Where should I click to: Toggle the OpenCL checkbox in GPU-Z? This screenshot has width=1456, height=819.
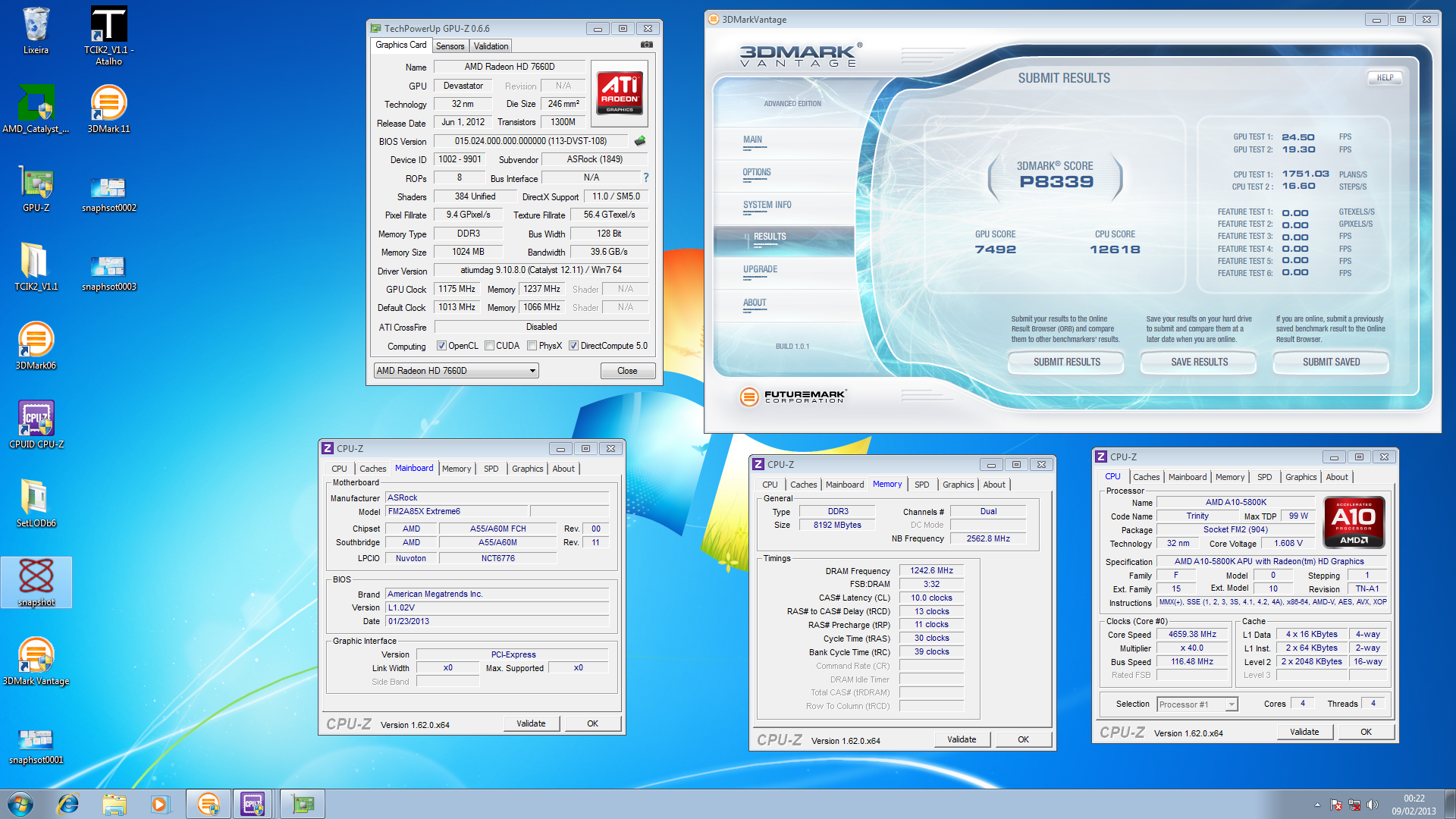click(441, 346)
